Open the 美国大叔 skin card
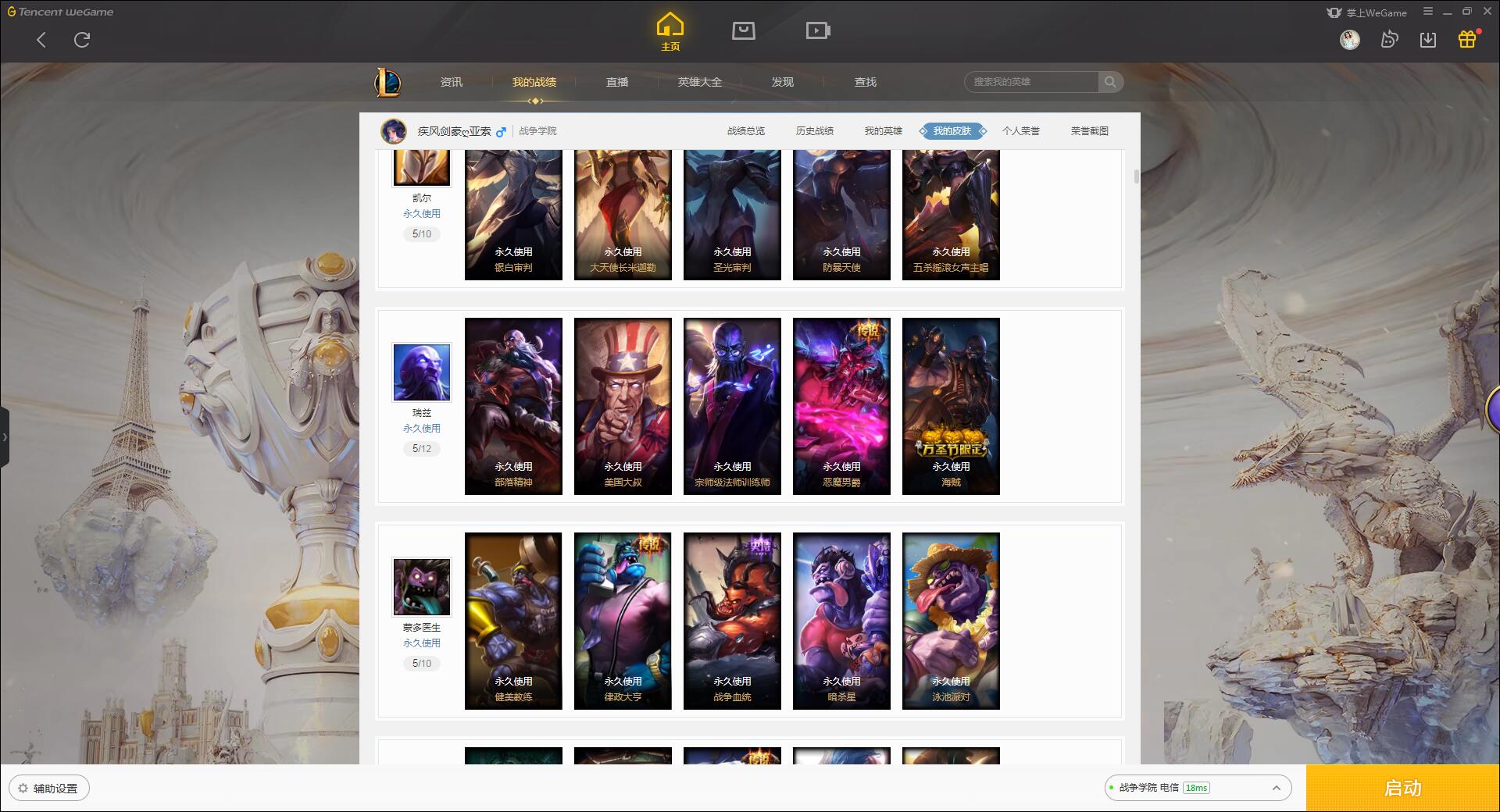Viewport: 1500px width, 812px height. coord(623,406)
